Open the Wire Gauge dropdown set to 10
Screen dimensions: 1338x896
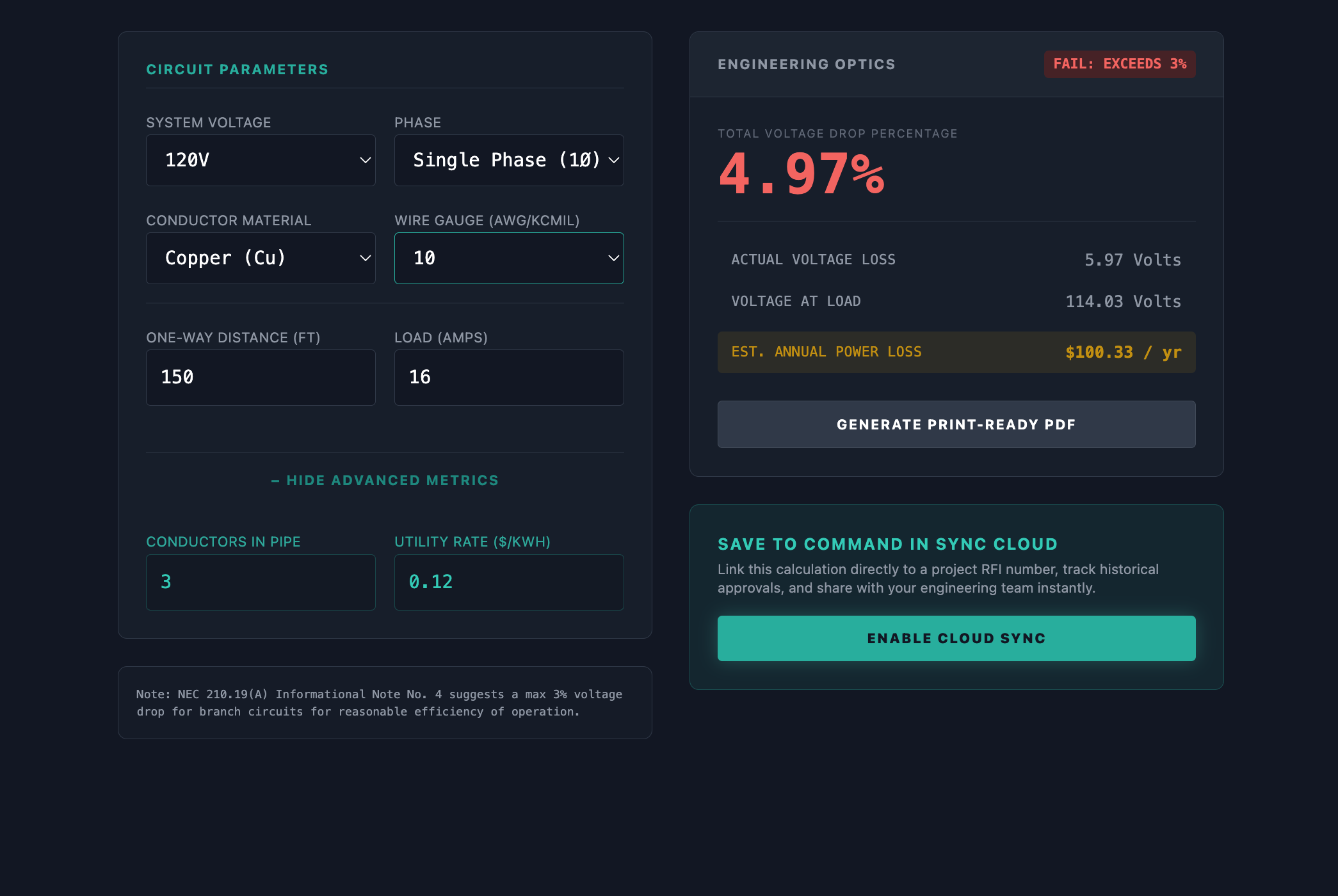tap(509, 258)
